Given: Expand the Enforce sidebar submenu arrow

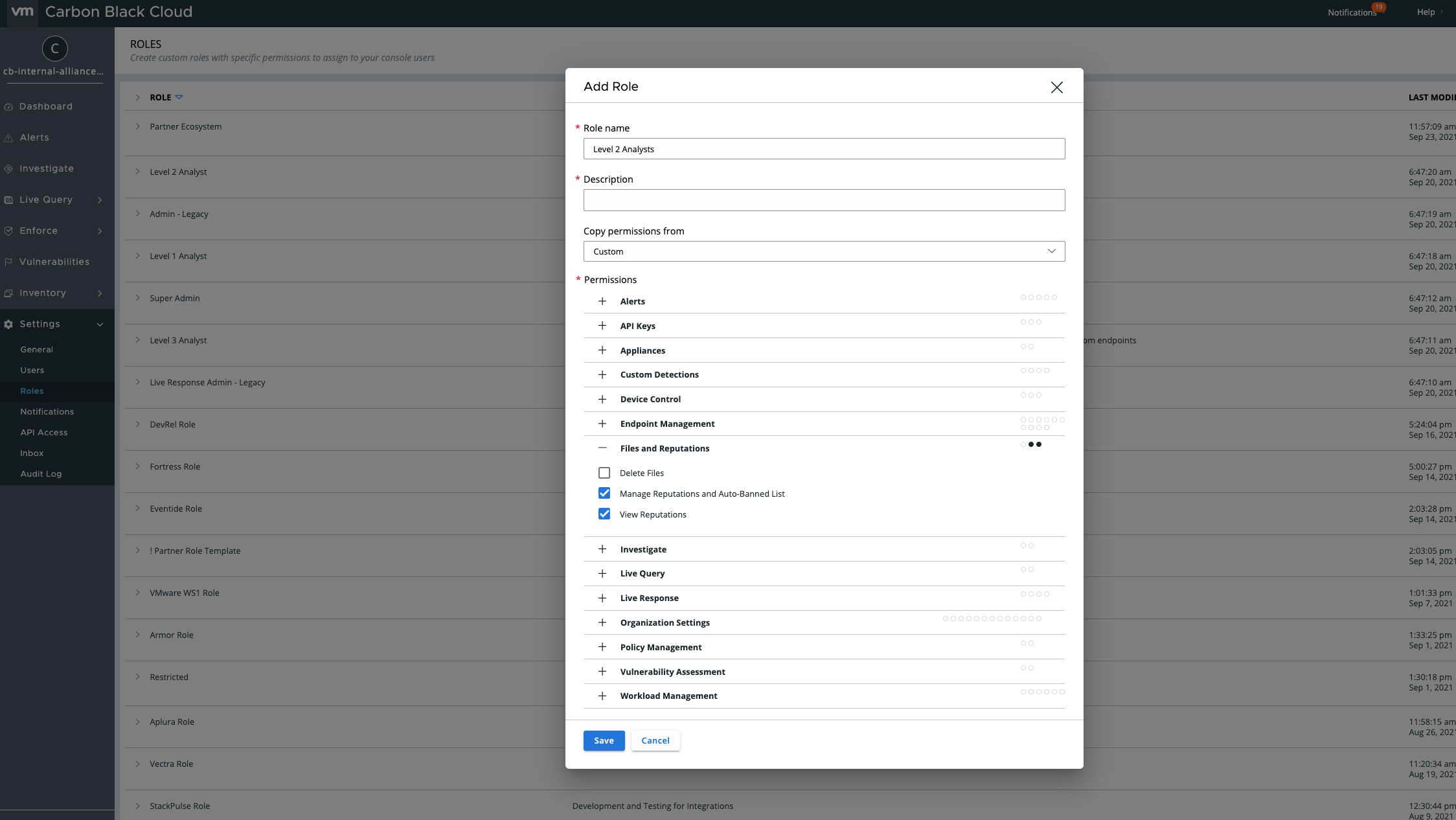Looking at the screenshot, I should pos(100,231).
